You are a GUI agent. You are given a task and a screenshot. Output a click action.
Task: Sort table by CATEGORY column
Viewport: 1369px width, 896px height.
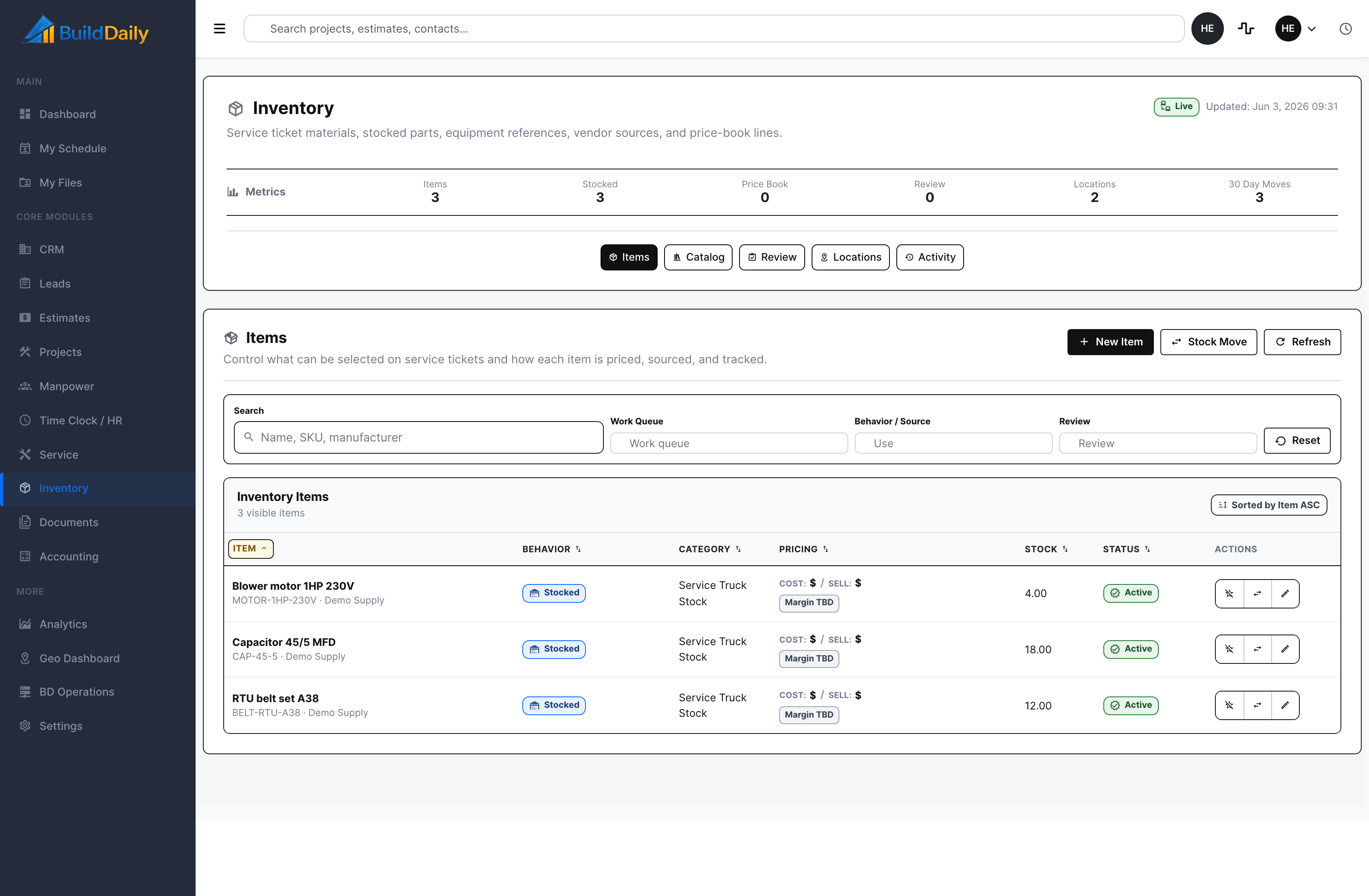coord(710,549)
